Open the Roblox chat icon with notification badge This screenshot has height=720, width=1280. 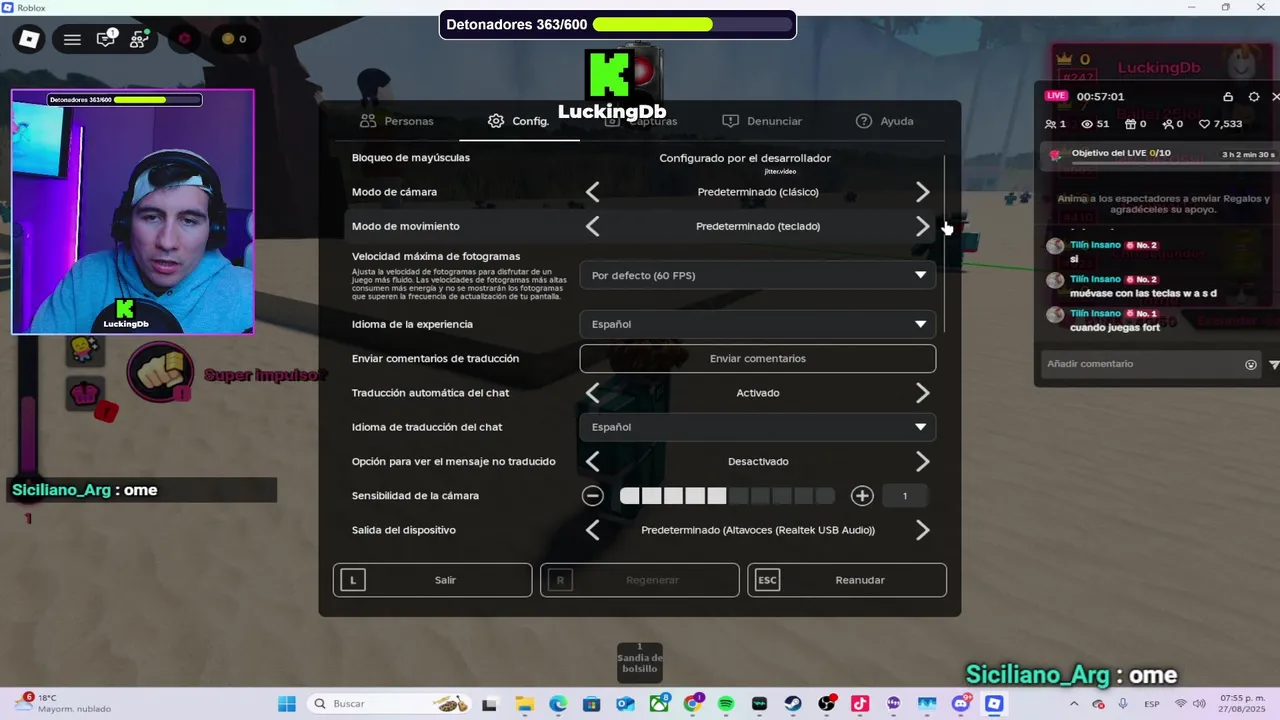click(x=106, y=39)
